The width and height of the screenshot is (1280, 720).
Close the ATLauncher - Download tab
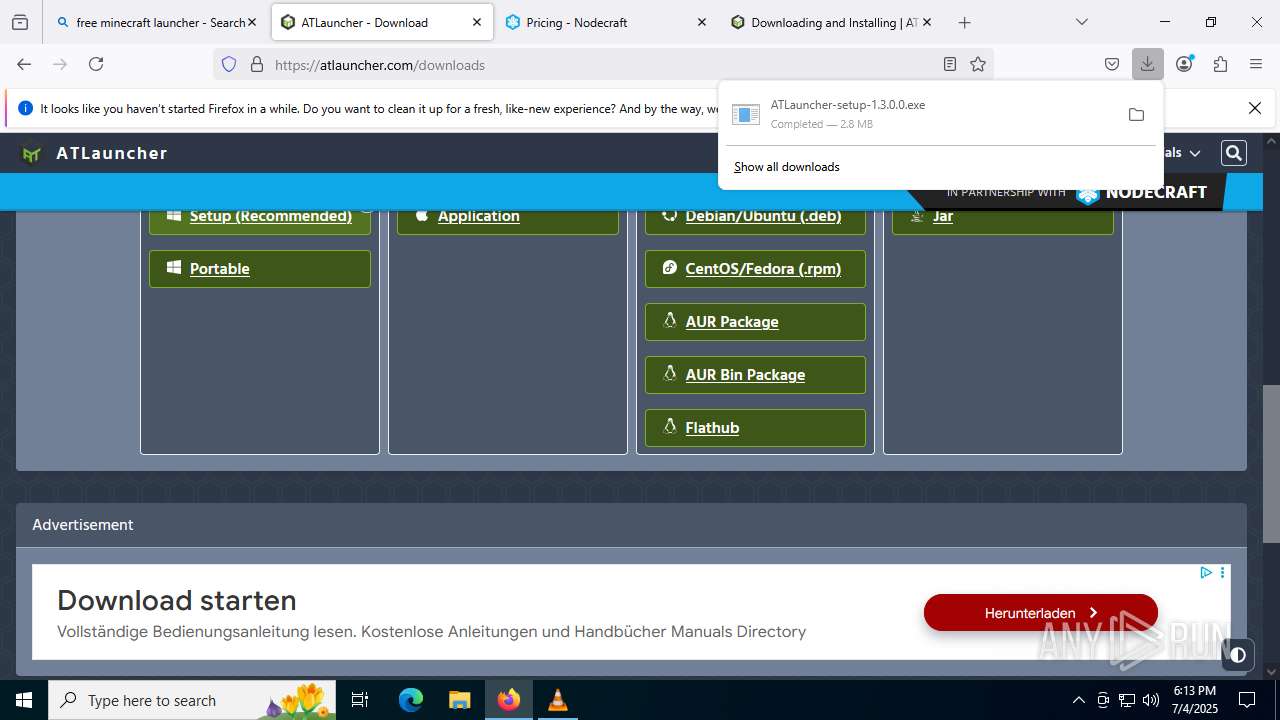(477, 22)
